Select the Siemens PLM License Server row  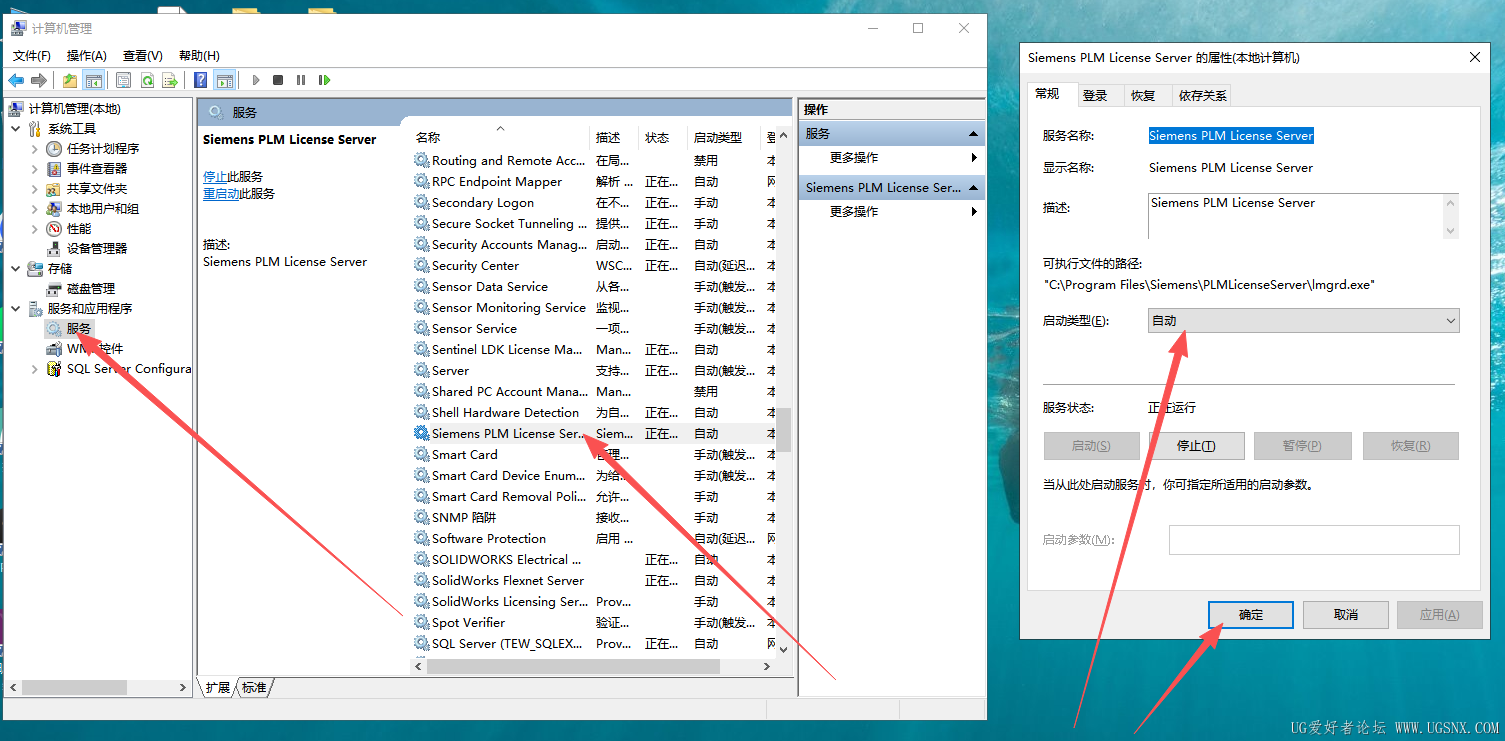tap(594, 434)
